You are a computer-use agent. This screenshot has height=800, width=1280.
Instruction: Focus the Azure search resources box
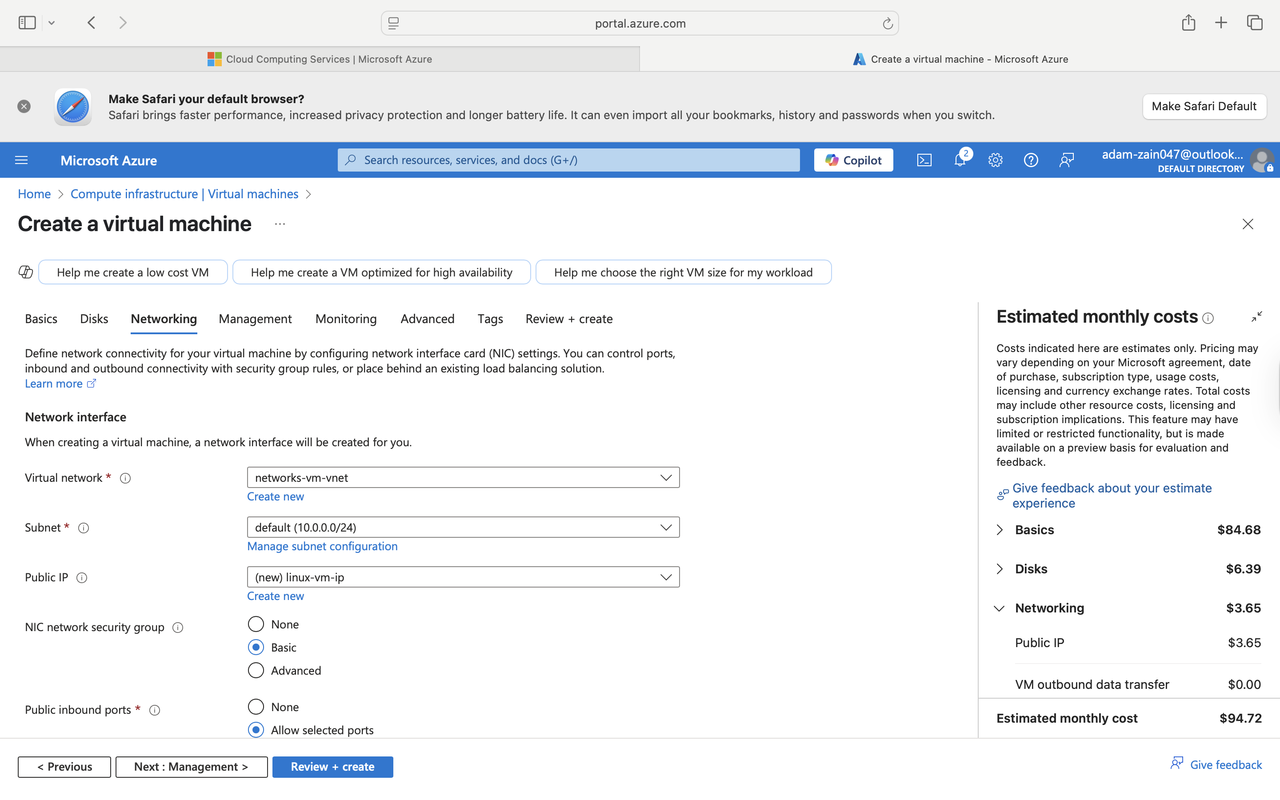569,160
